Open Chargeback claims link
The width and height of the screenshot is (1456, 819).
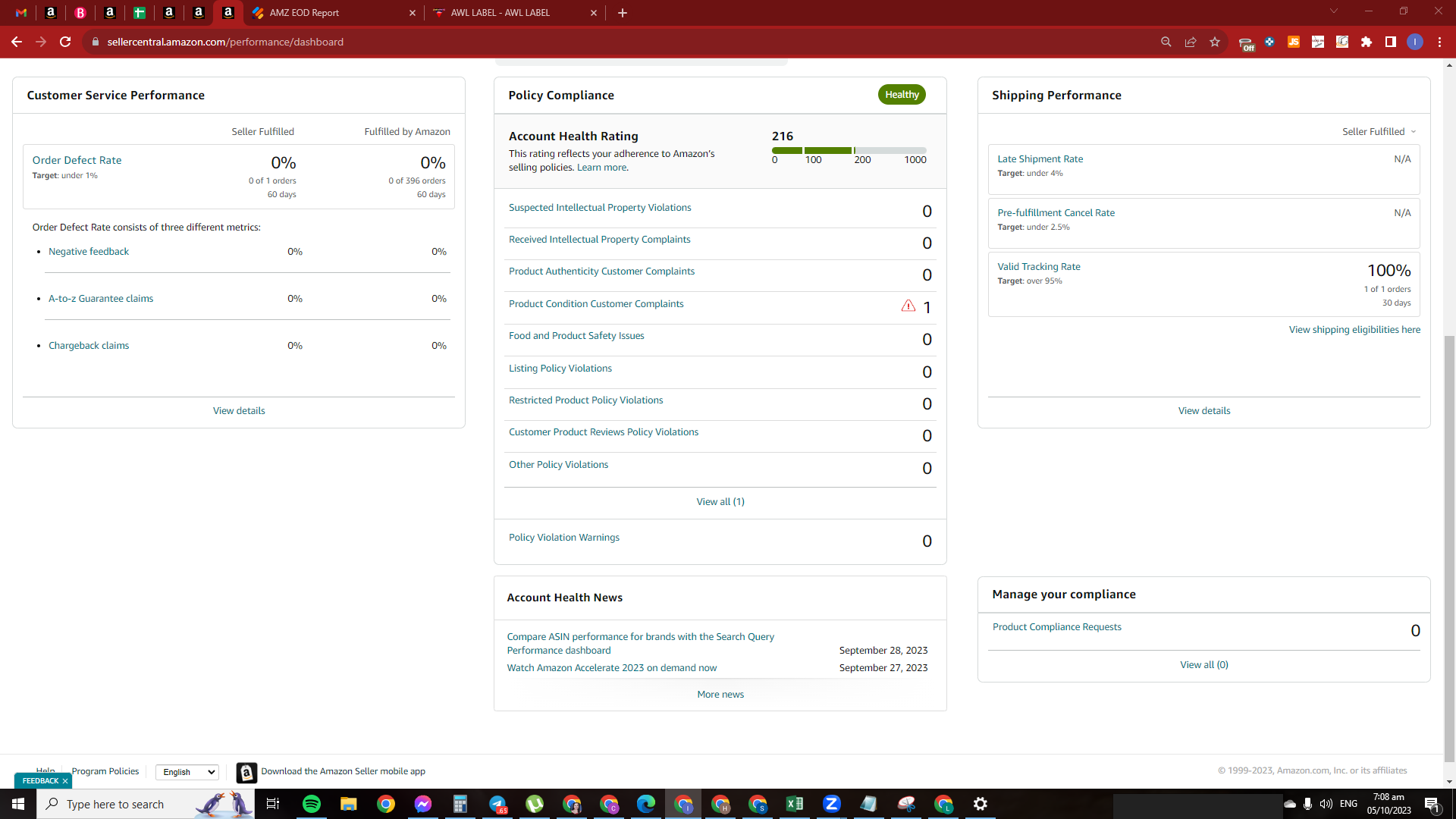89,346
